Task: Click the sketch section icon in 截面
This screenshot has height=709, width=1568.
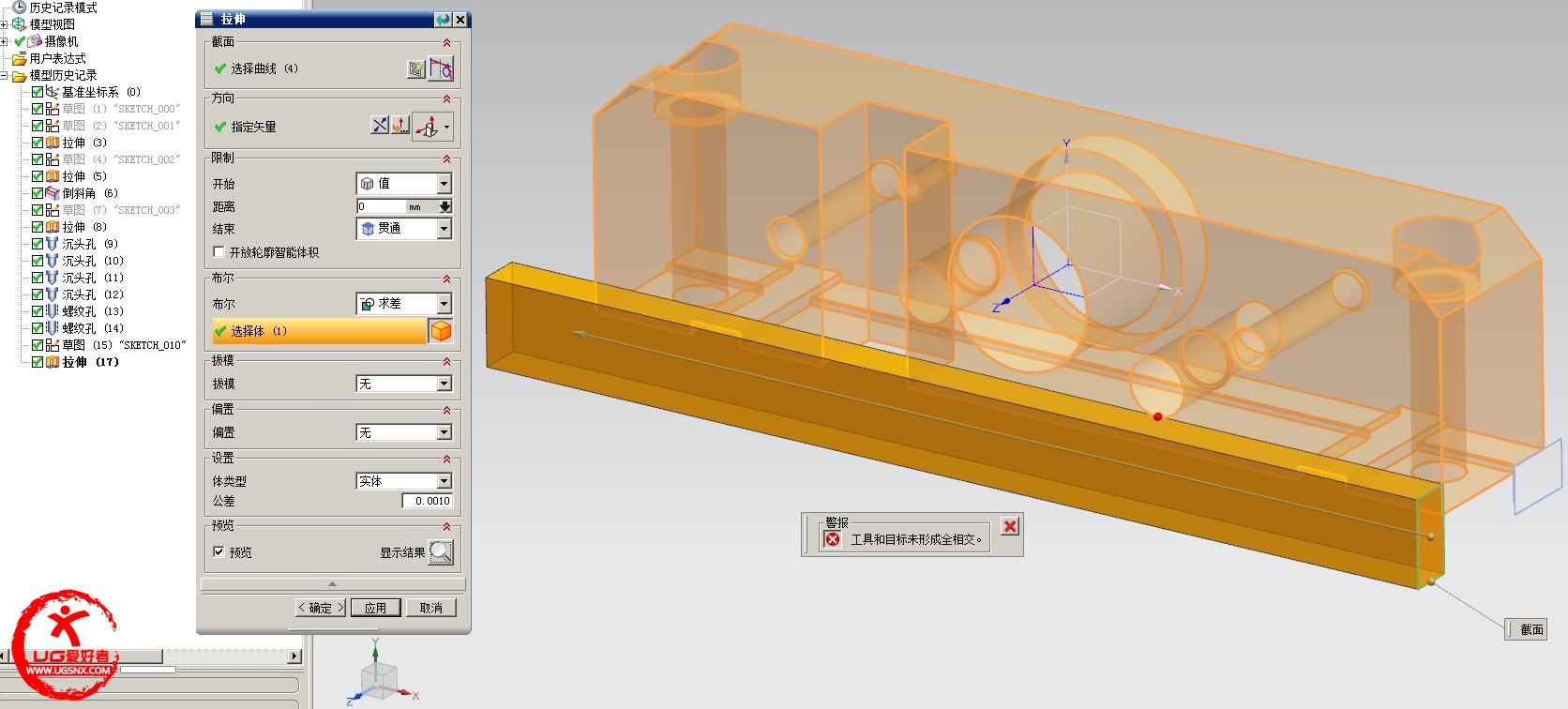Action: pyautogui.click(x=416, y=69)
